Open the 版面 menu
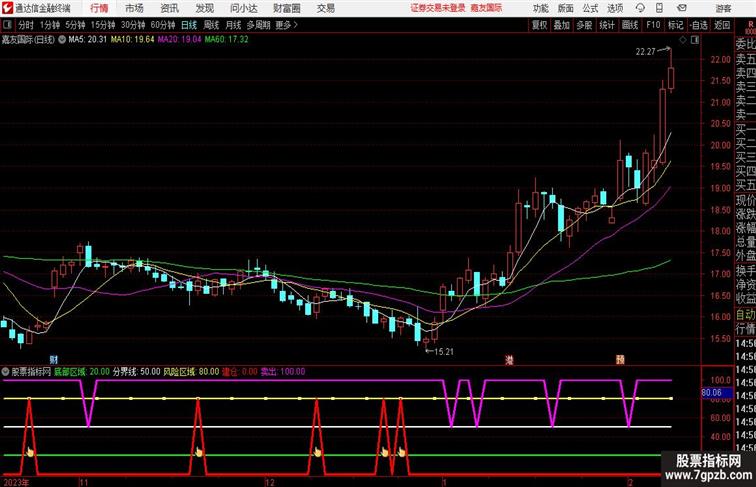 coord(566,8)
